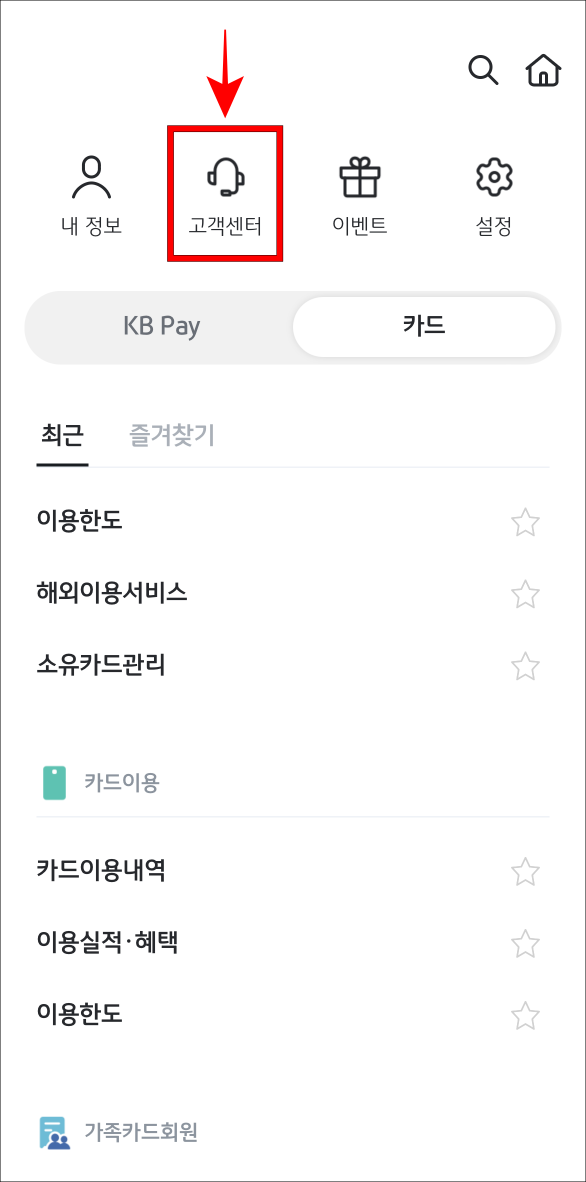Image resolution: width=586 pixels, height=1182 pixels.
Task: Open the 해외이용서비스 menu entry
Action: click(x=112, y=594)
